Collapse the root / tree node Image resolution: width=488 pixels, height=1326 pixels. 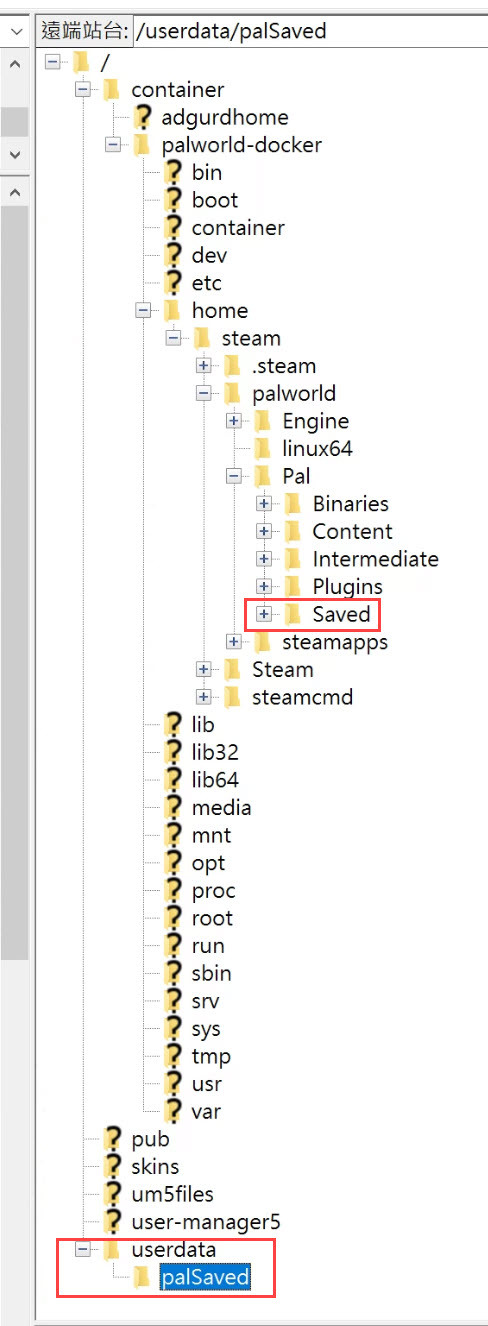click(53, 63)
